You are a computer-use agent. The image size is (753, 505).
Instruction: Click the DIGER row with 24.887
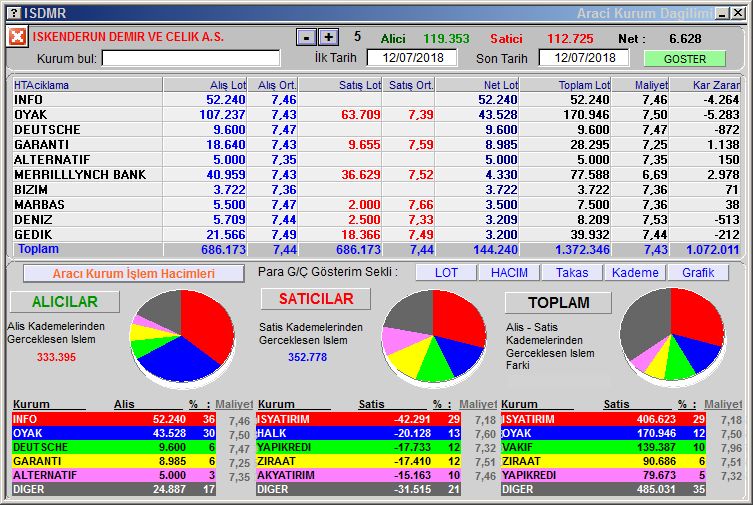tap(114, 489)
